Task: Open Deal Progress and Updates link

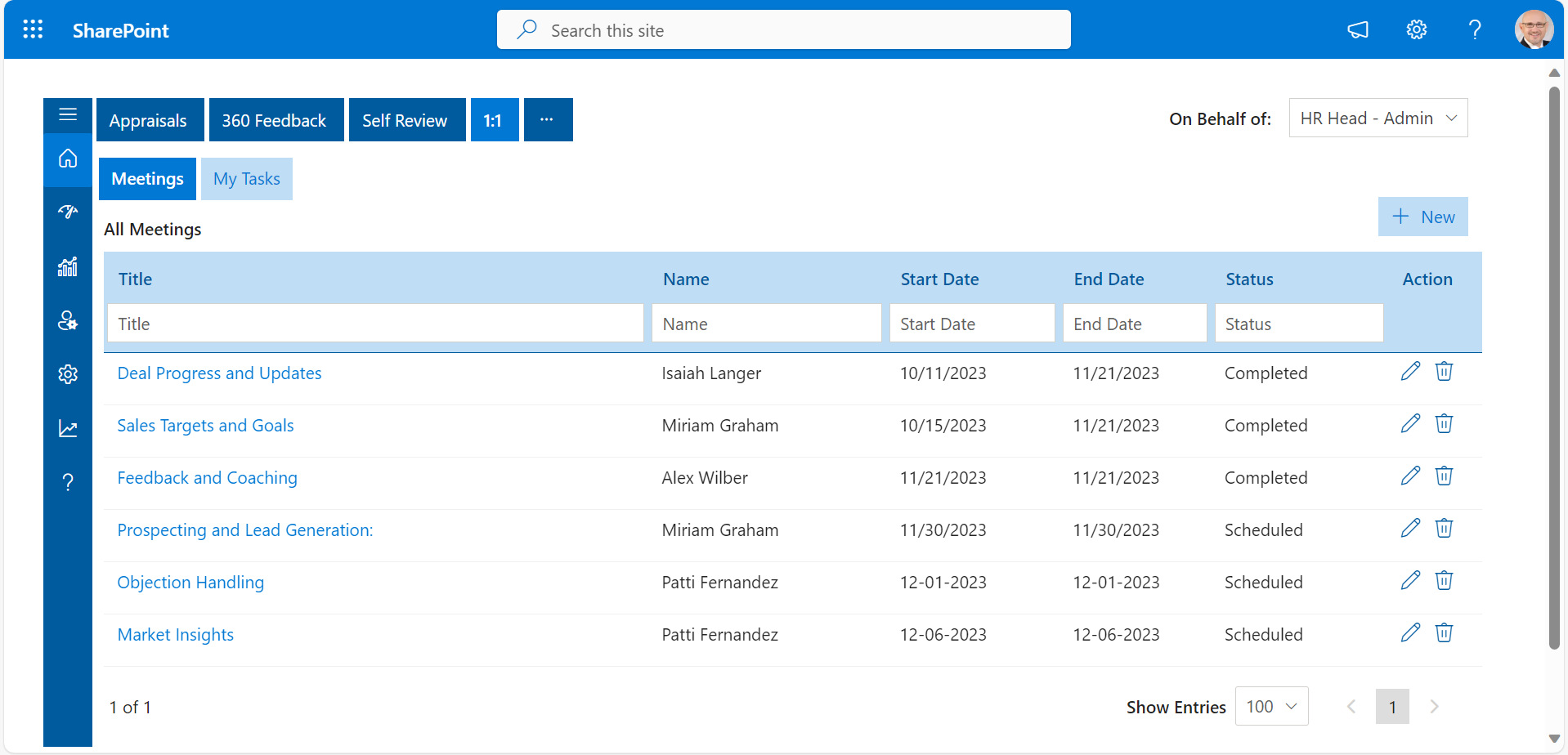Action: click(219, 373)
